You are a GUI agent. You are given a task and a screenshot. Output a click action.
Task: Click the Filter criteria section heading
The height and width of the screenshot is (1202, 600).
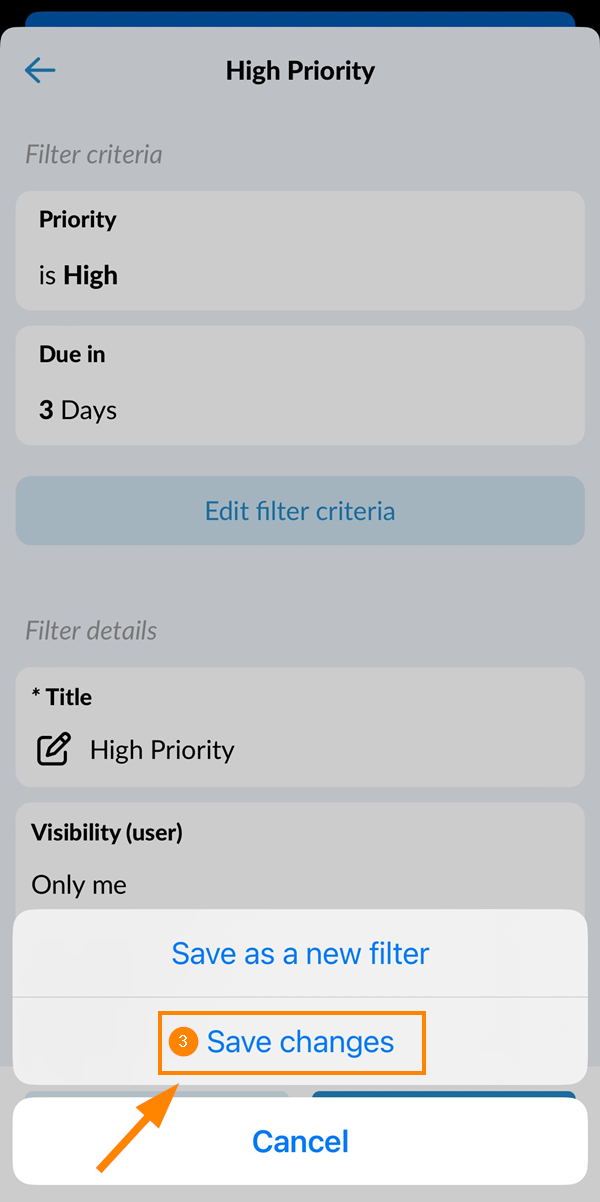point(94,155)
